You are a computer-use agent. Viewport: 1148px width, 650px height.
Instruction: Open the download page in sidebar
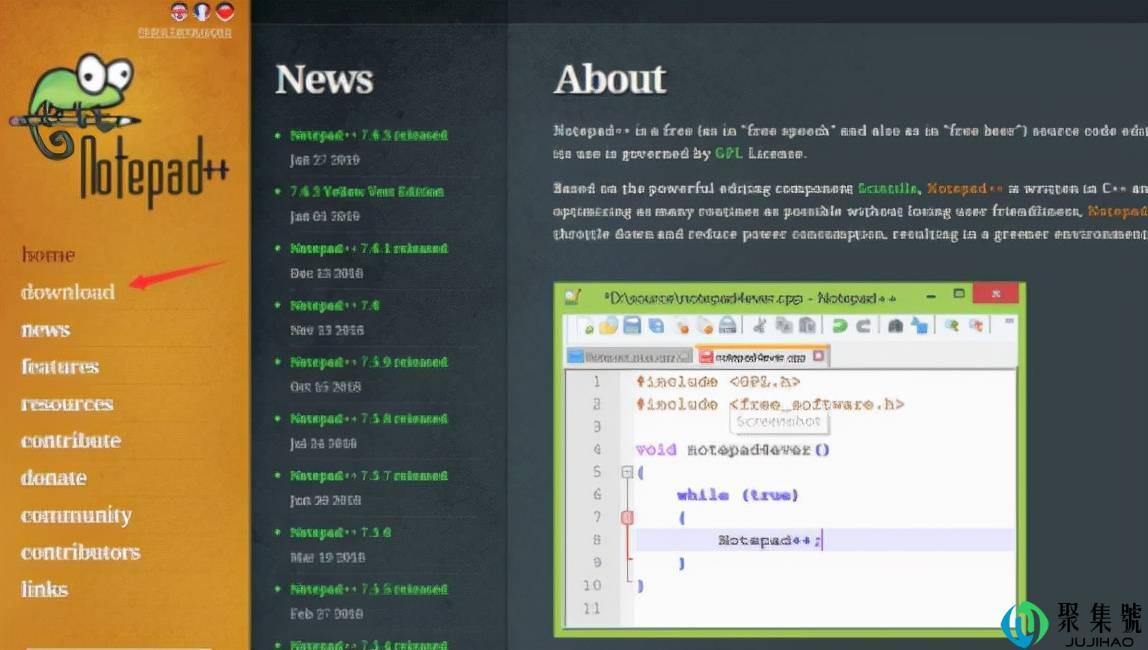pyautogui.click(x=68, y=292)
